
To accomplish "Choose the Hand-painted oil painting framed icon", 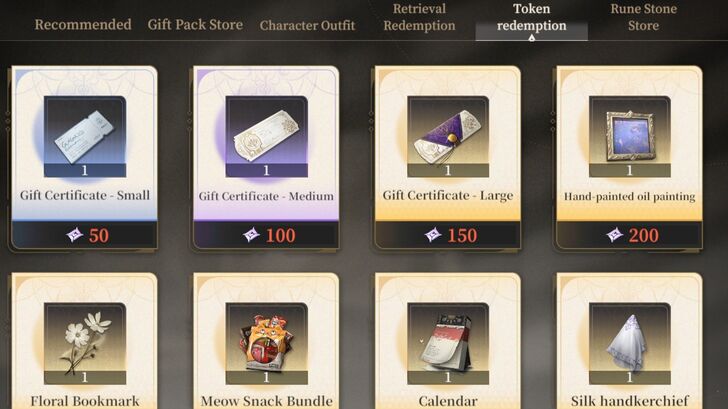I will (630, 136).
